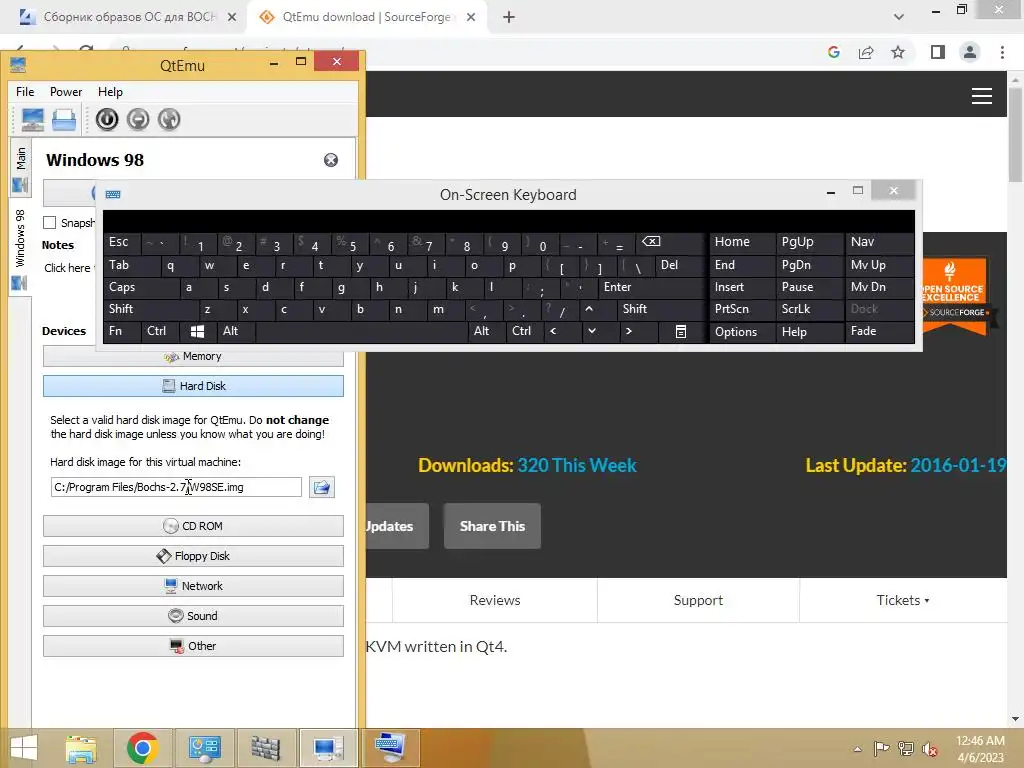Click Options key on On-Screen Keyboard
1024x768 pixels.
coord(743,332)
